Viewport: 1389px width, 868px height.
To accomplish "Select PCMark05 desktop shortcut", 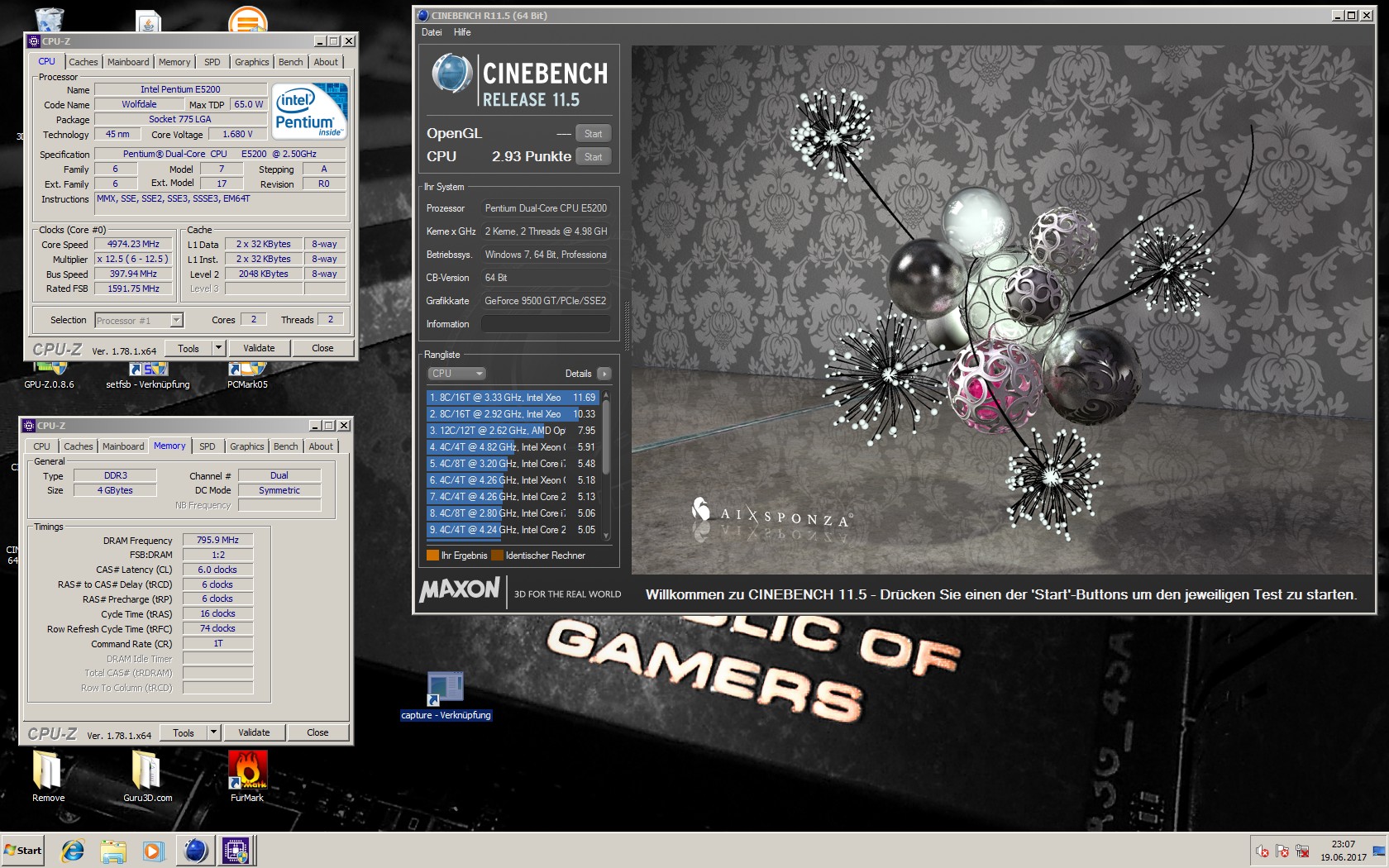I will (247, 376).
